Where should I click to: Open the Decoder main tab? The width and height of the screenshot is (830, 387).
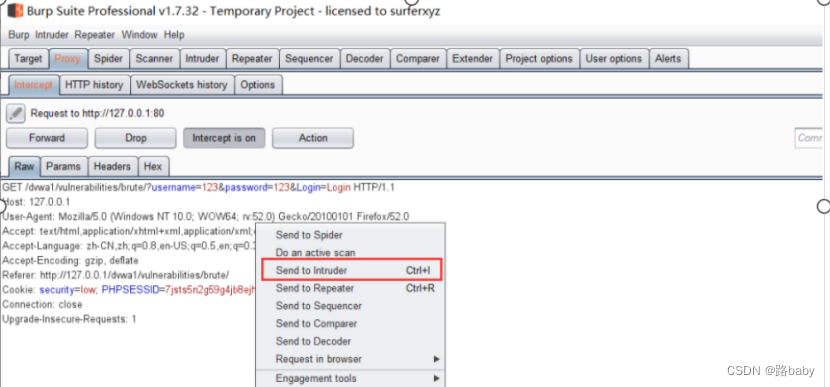click(365, 59)
